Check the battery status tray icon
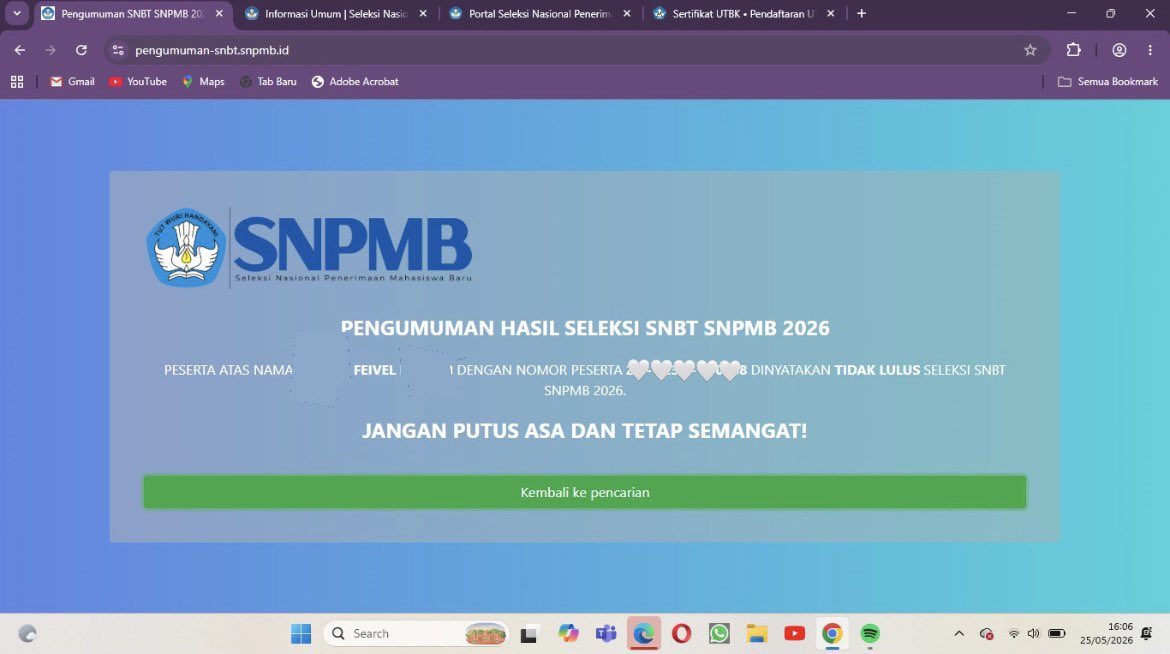 click(x=1057, y=634)
